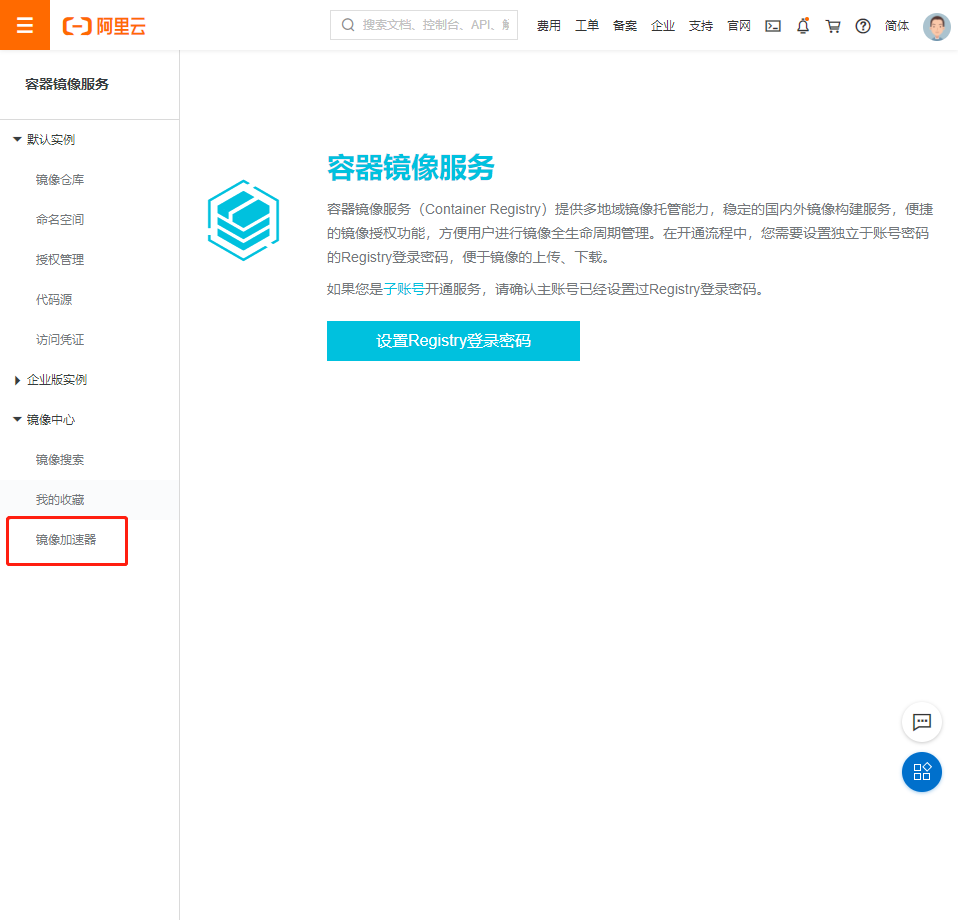Open the 支持 menu

click(701, 26)
